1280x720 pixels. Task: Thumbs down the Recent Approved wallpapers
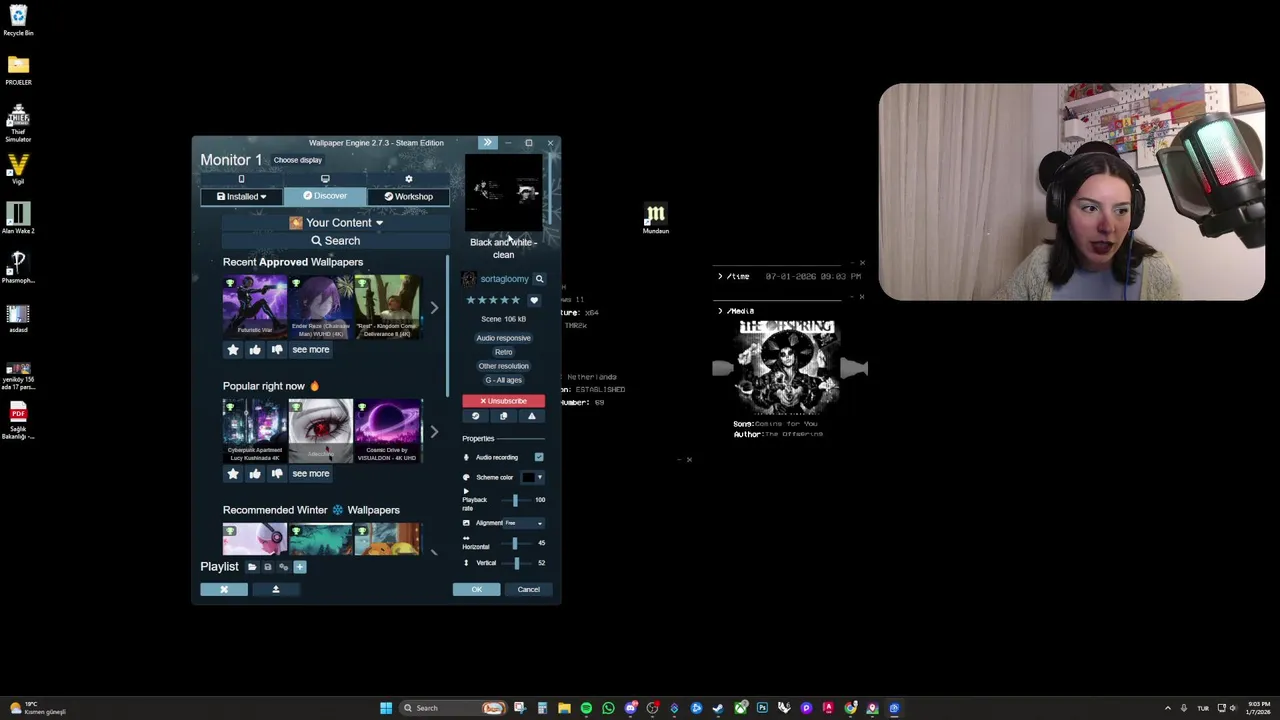click(277, 350)
